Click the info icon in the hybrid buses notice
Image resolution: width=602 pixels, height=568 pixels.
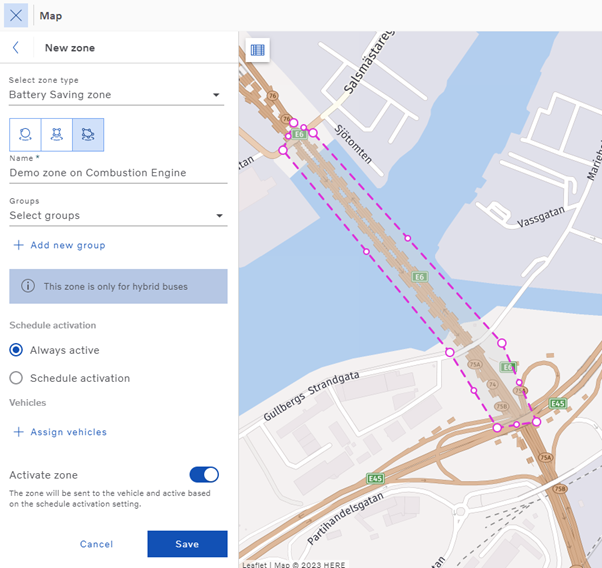click(x=28, y=286)
